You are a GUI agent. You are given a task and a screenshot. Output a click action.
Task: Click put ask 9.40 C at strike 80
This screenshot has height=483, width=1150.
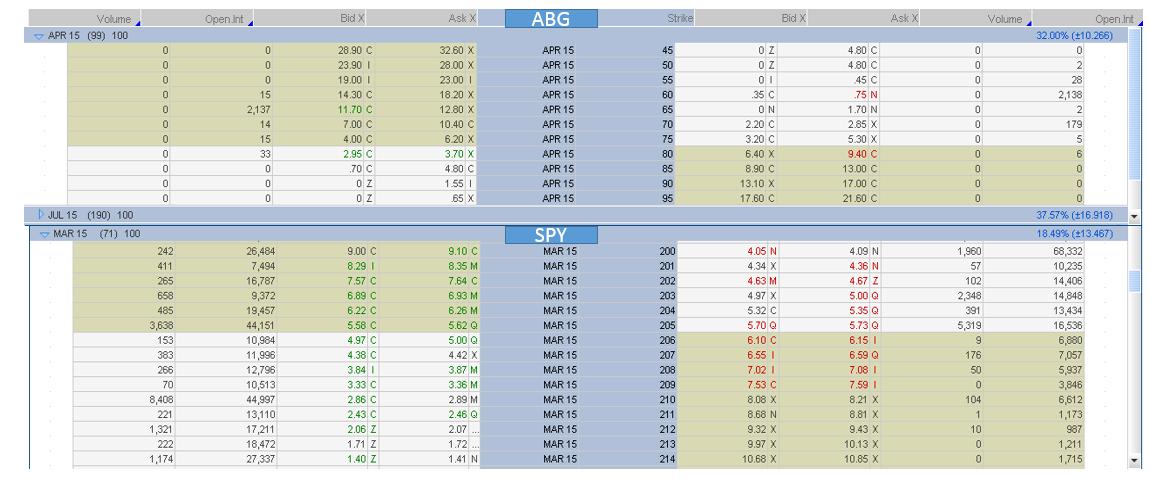tap(864, 154)
